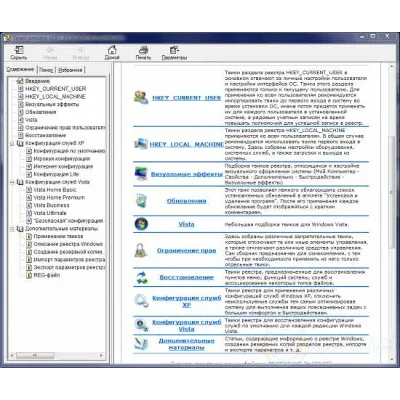Click the green arrows icon beside Восстановление

point(142,277)
